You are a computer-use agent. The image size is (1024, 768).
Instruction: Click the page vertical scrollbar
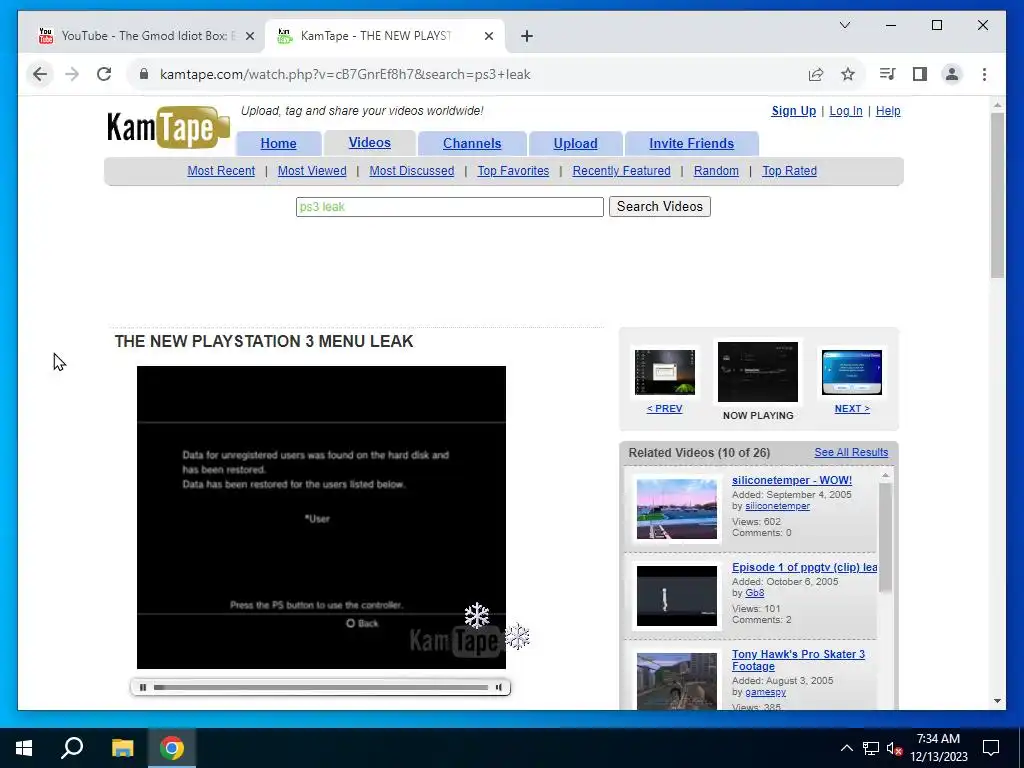[x=997, y=196]
